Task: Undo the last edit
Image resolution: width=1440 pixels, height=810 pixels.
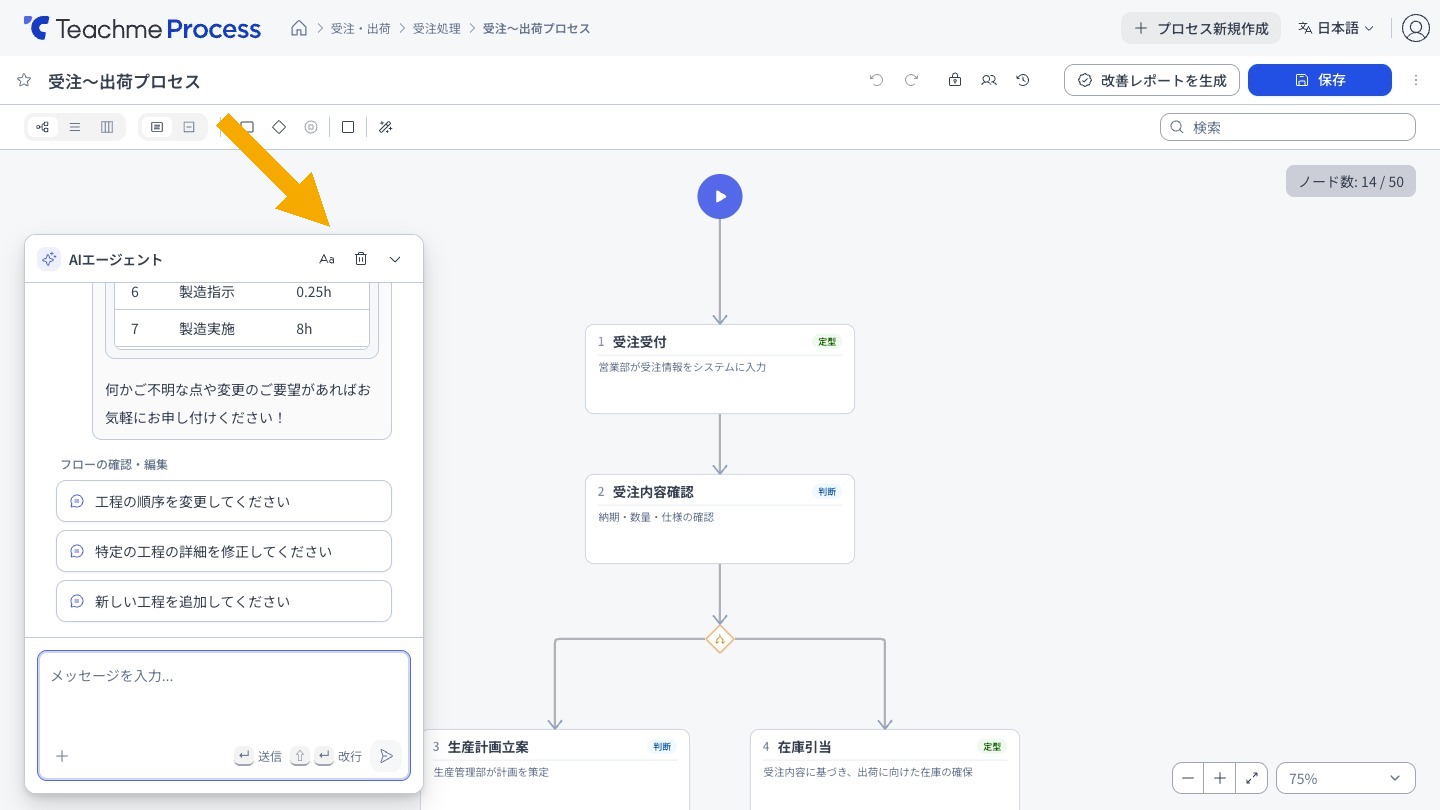Action: click(877, 80)
